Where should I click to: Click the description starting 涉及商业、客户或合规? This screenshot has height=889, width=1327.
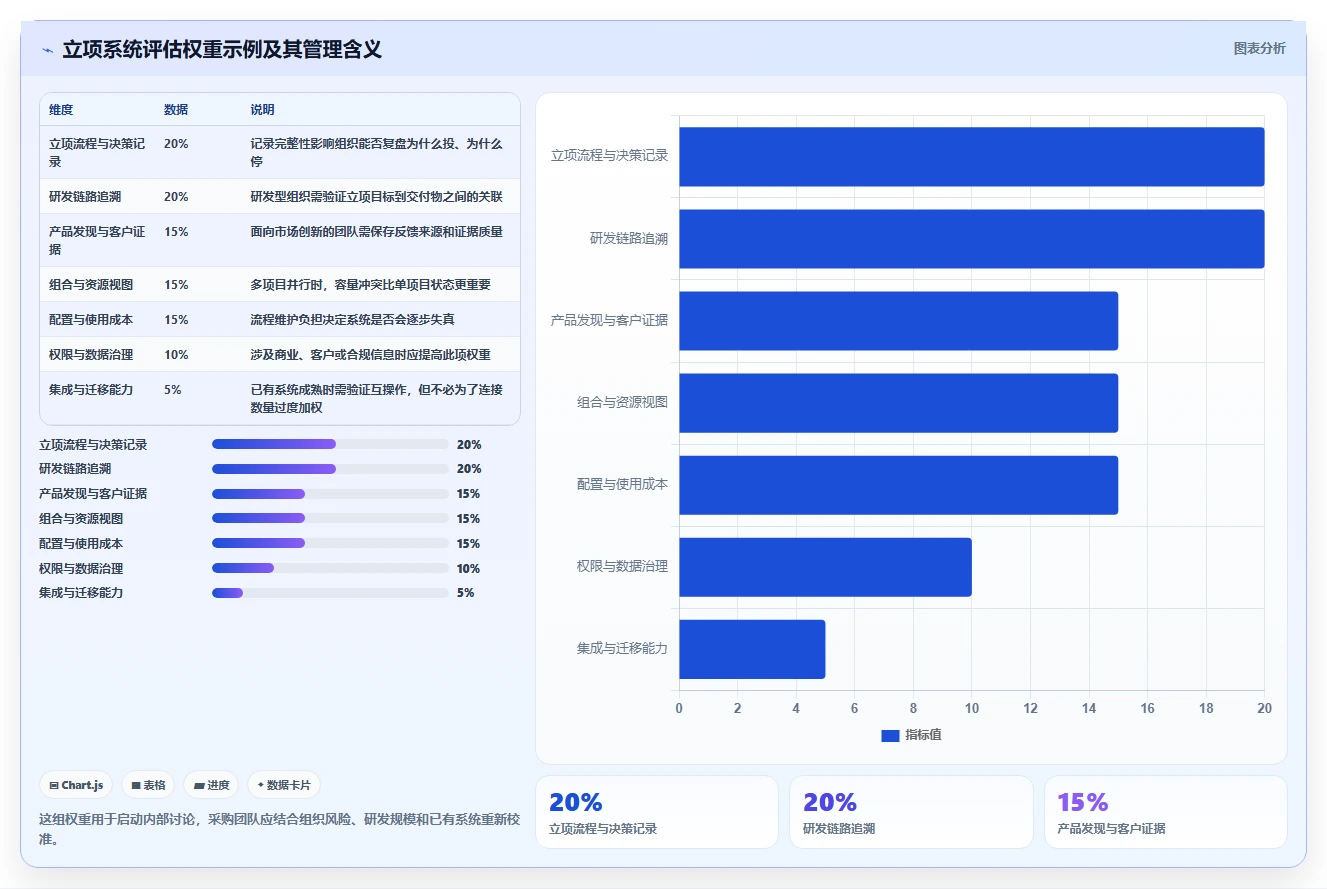tap(370, 355)
